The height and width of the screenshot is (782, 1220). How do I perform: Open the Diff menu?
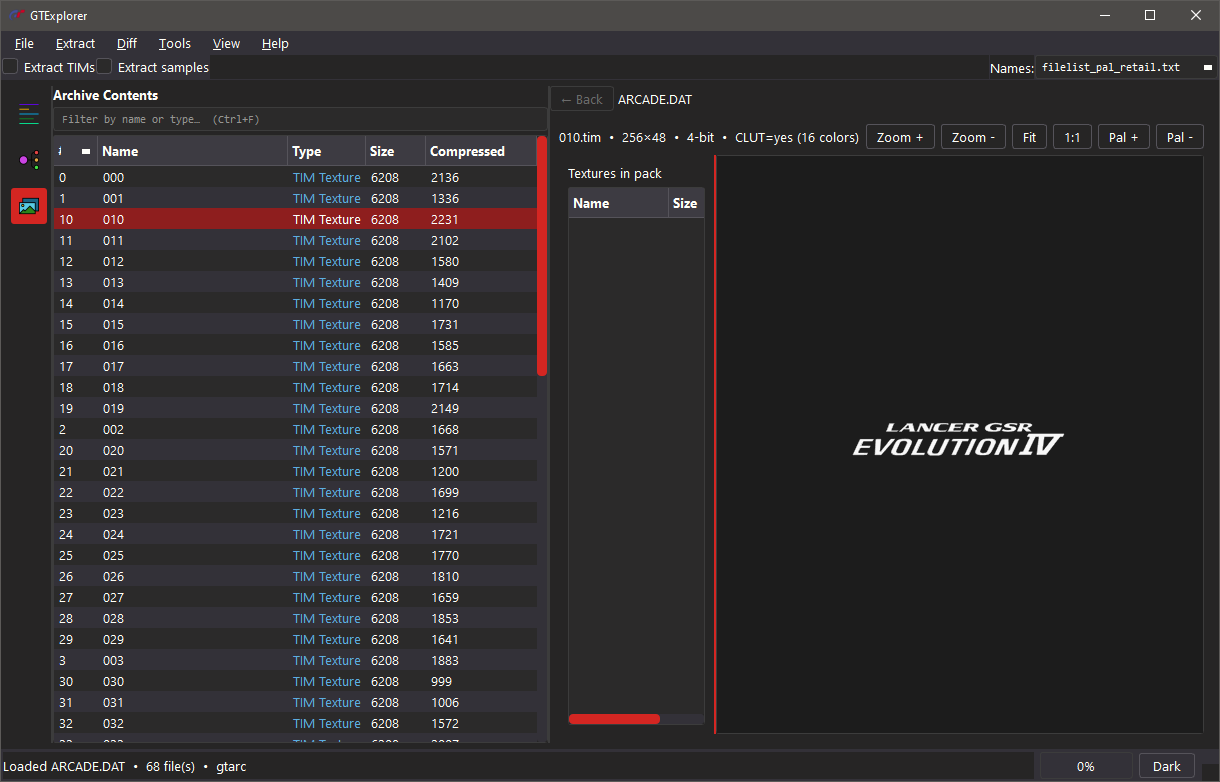coord(127,43)
